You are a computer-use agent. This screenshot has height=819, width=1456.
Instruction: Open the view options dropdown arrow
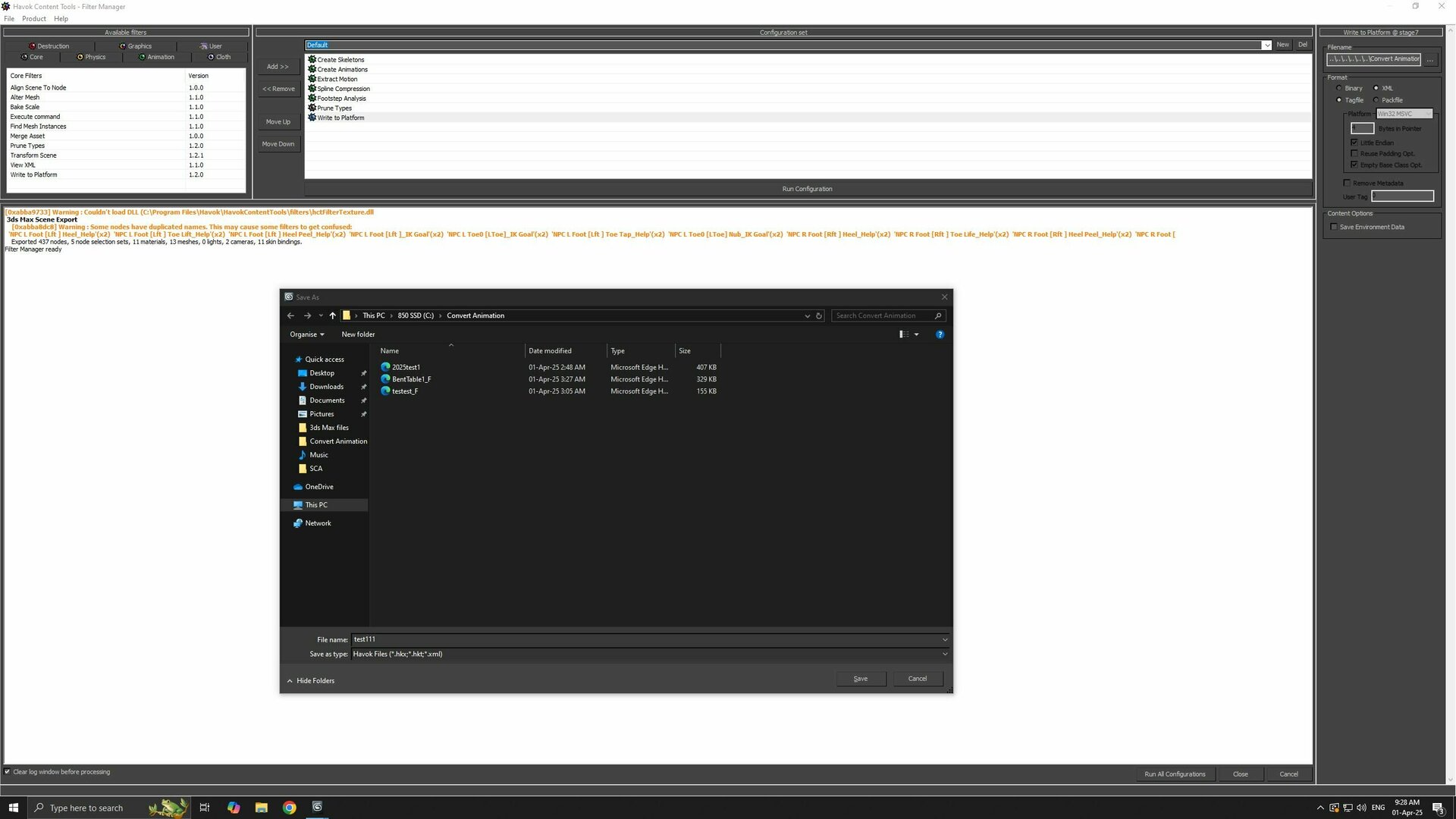point(916,334)
